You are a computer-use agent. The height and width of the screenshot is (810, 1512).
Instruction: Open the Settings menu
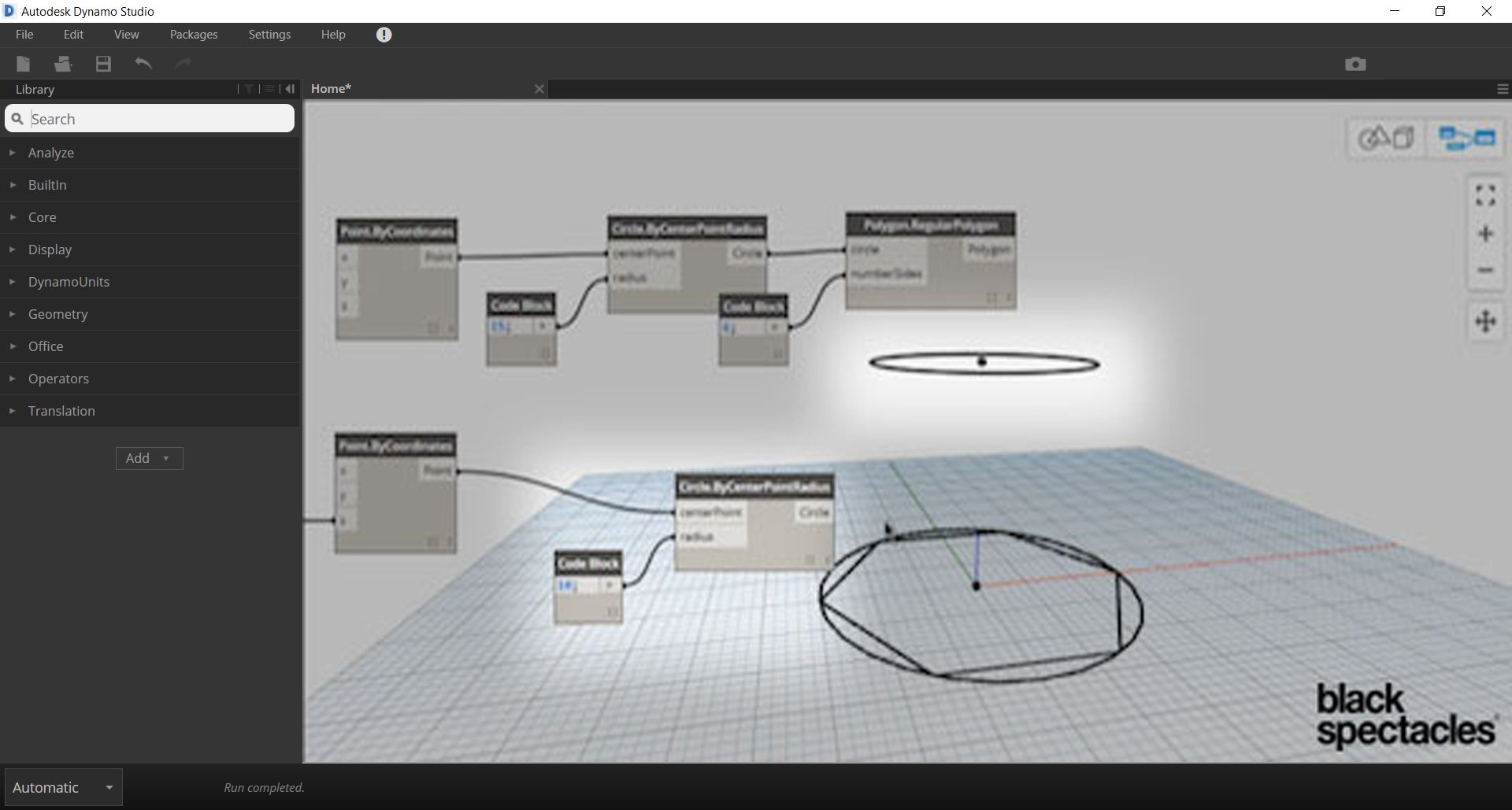(269, 34)
